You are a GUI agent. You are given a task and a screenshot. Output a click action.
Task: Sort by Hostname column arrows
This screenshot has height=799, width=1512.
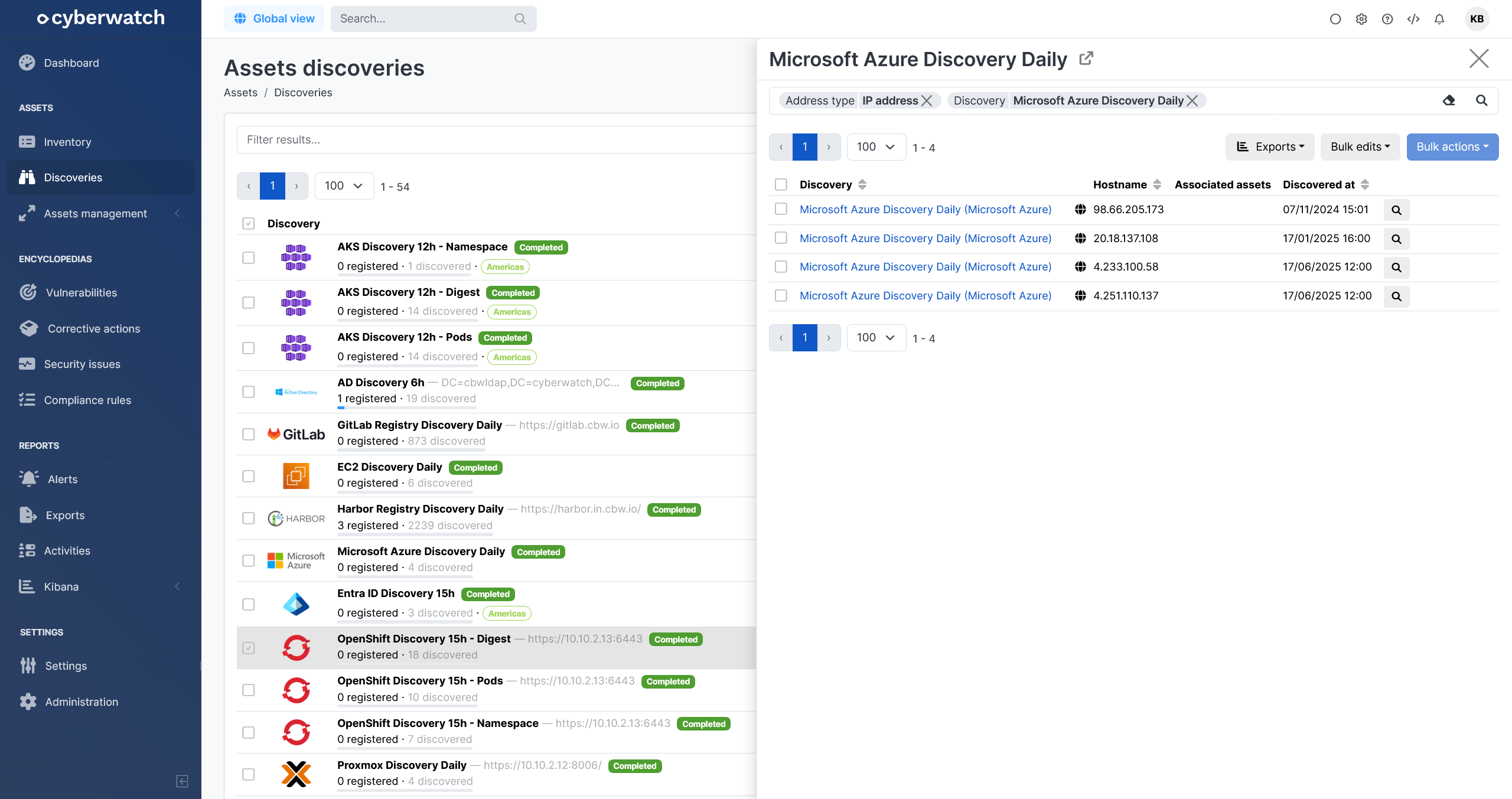(1157, 185)
